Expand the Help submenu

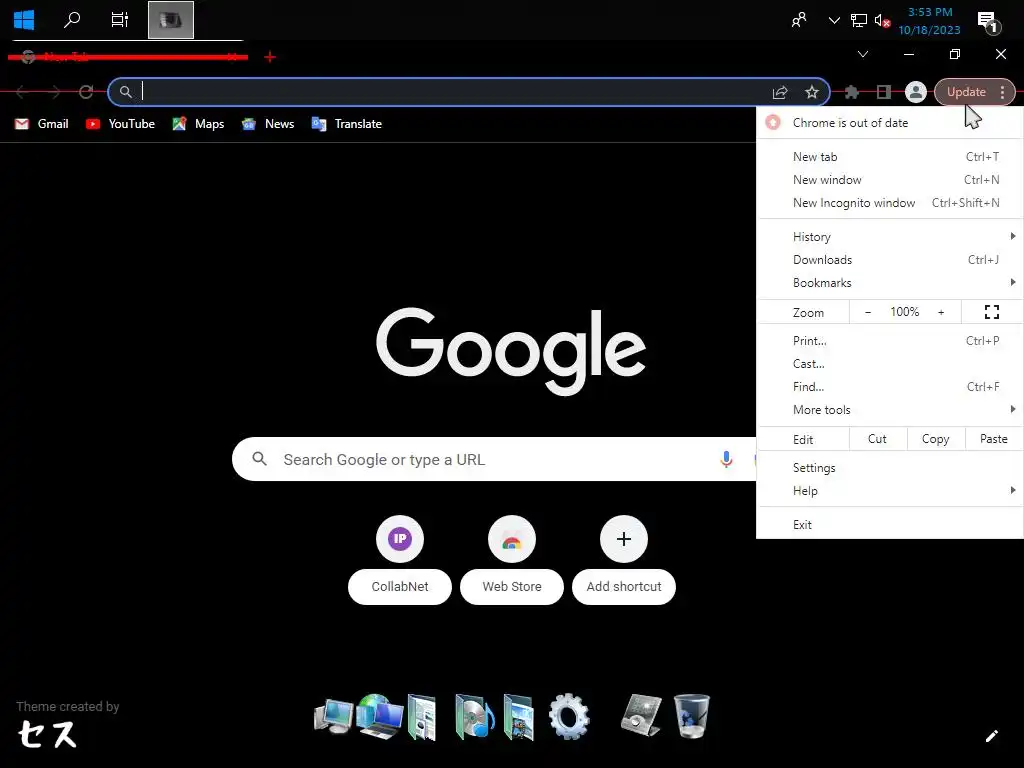click(x=889, y=490)
